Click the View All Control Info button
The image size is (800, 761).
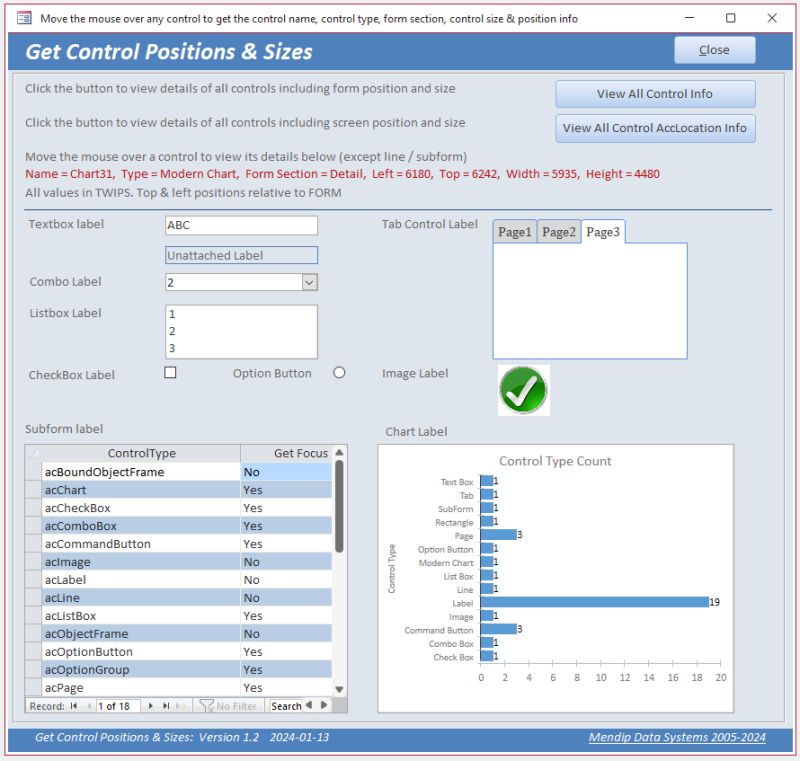pos(655,93)
